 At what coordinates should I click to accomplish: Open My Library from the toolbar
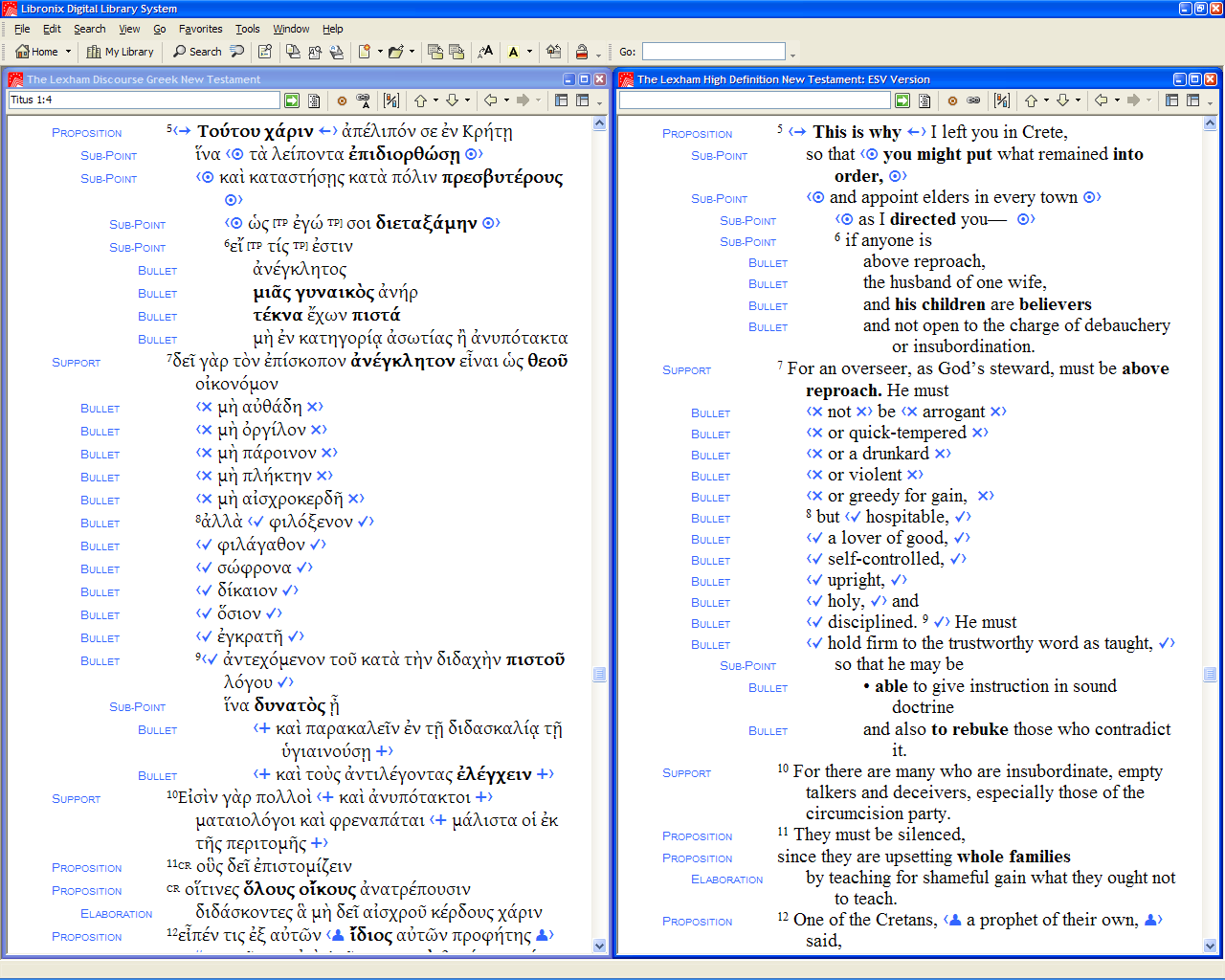pyautogui.click(x=121, y=52)
